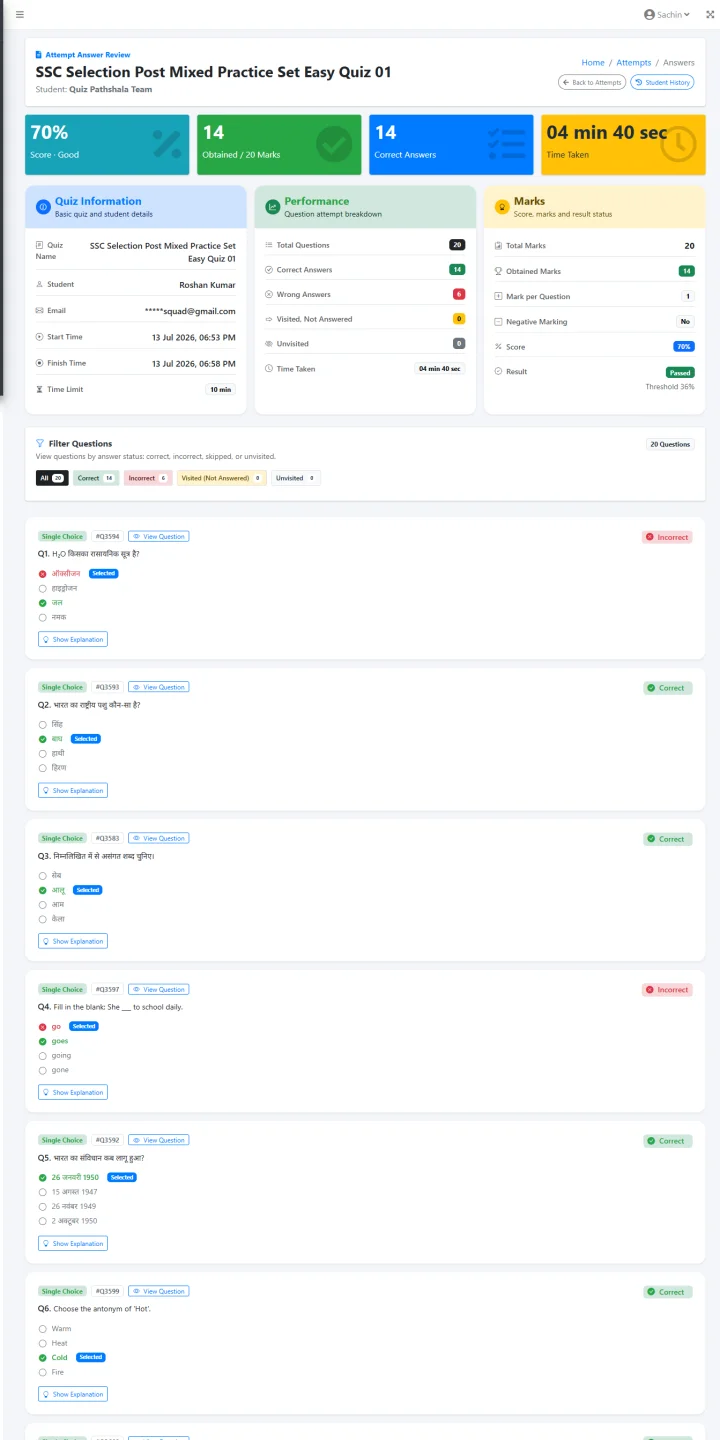Image resolution: width=720 pixels, height=1440 pixels.
Task: Show Explanation for Q3
Action: point(73,941)
